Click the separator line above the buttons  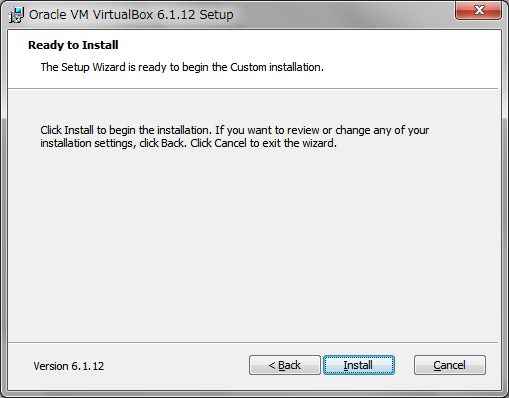click(x=253, y=342)
